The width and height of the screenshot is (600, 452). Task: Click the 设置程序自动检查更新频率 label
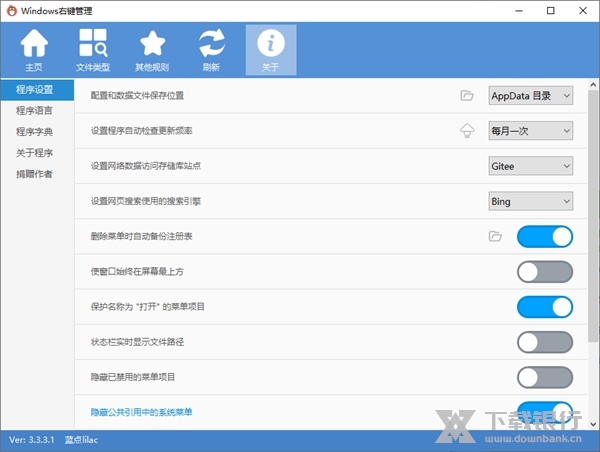point(141,131)
